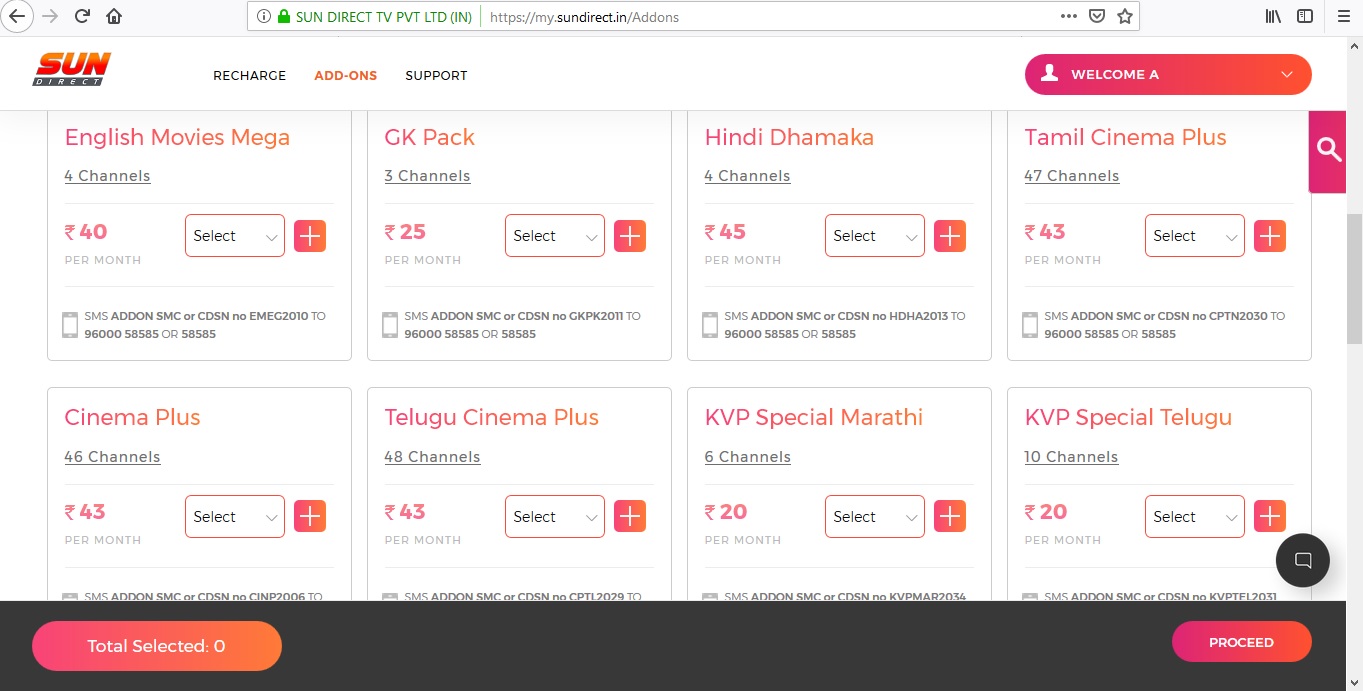
Task: View the 4 Channels link of Hindi Dhamaka
Action: (747, 176)
